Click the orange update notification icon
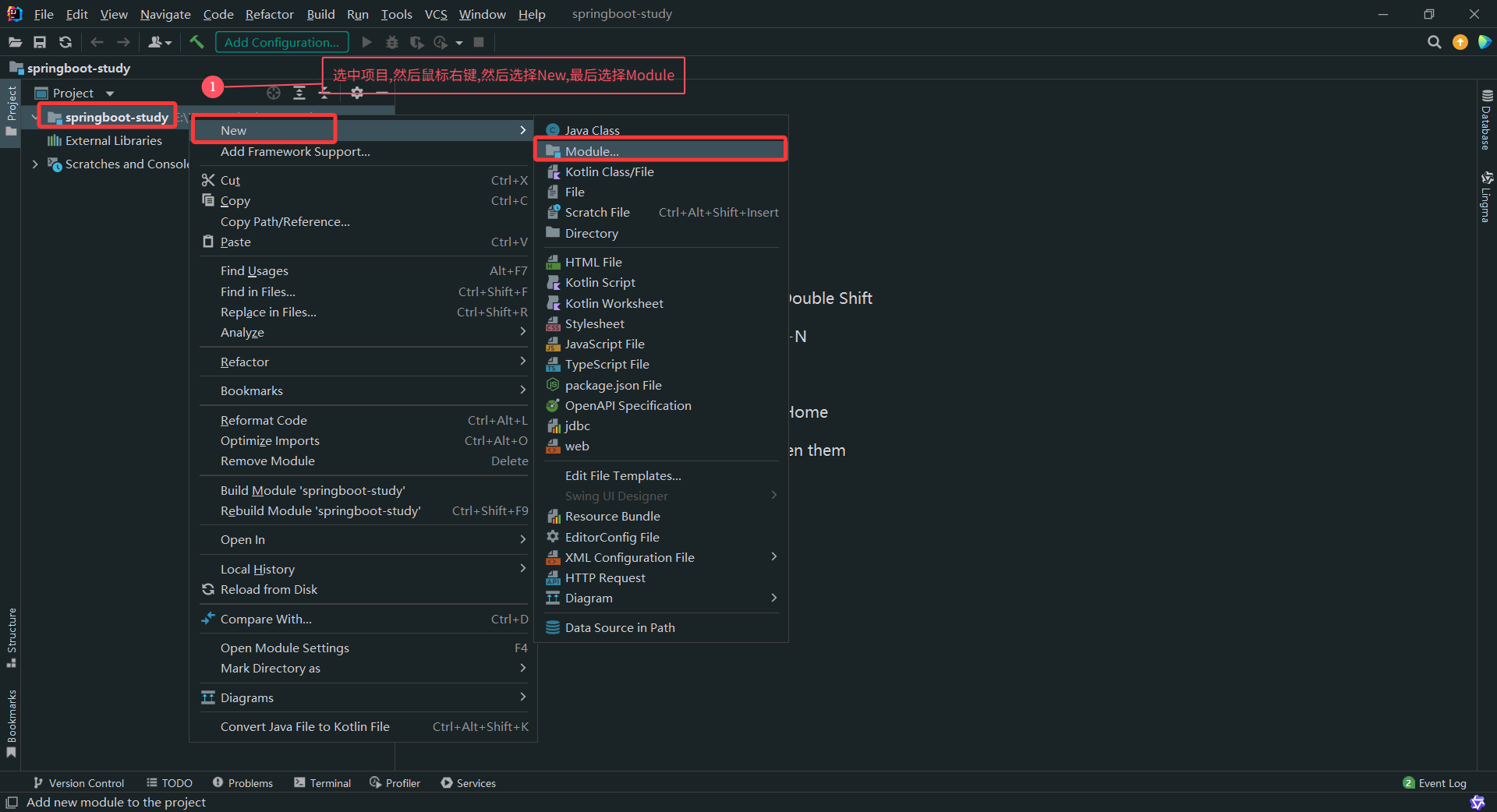The width and height of the screenshot is (1497, 812). tap(1460, 42)
